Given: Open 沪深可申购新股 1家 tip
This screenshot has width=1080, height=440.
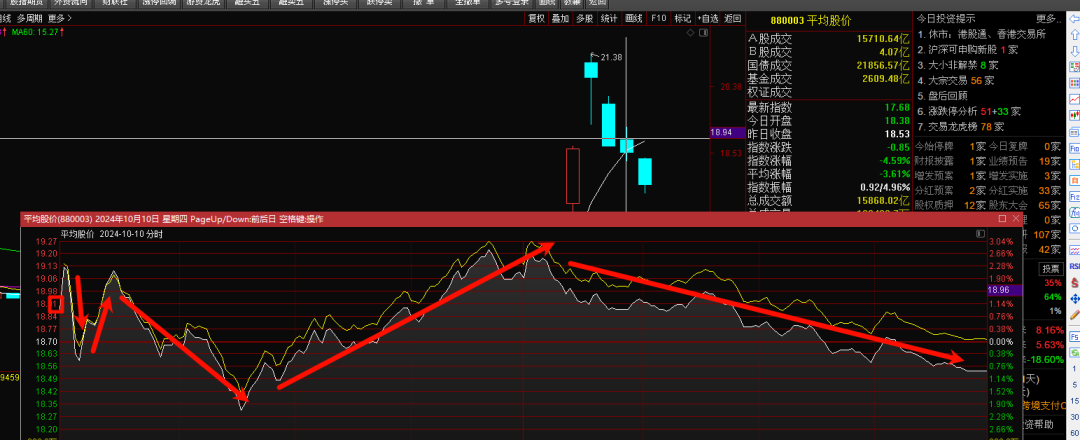Looking at the screenshot, I should 968,50.
